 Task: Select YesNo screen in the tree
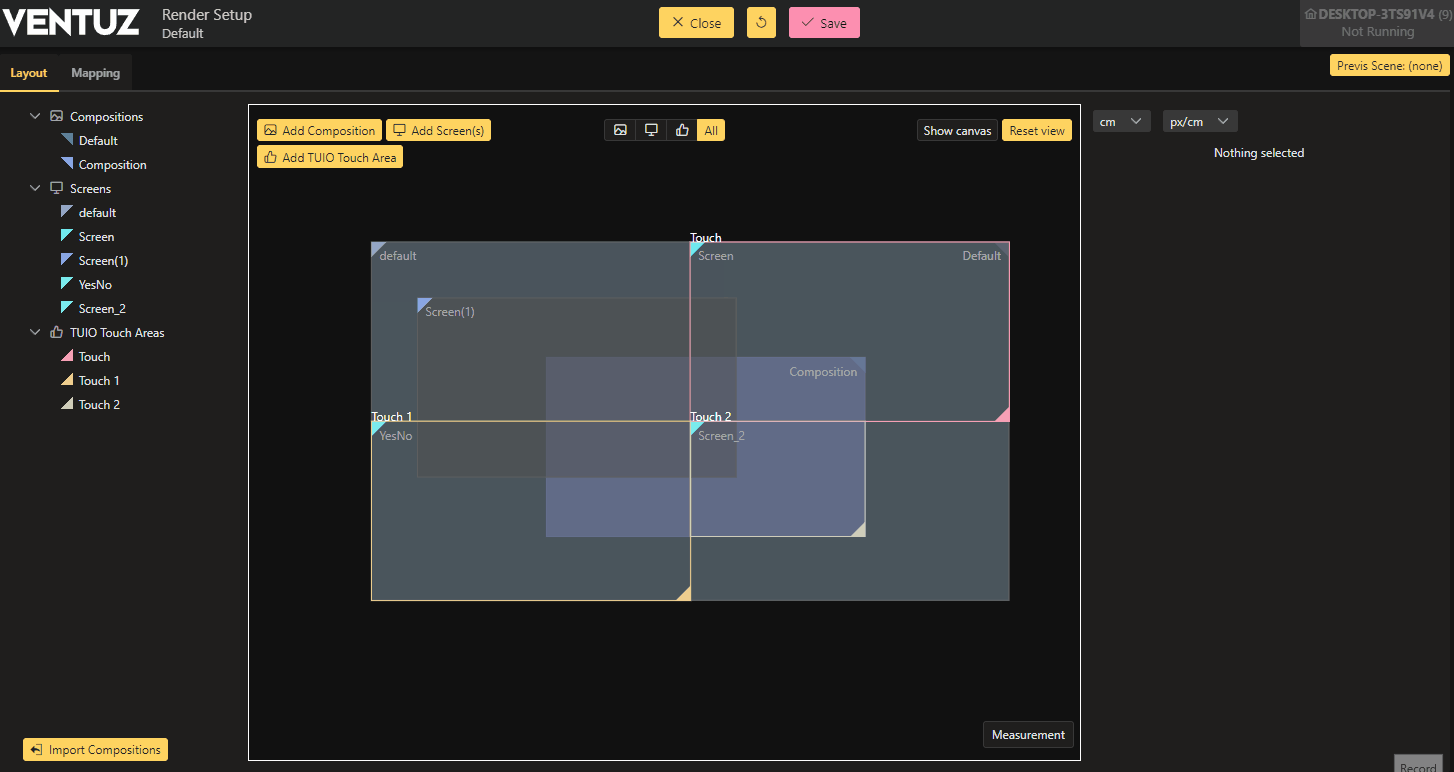coord(95,285)
